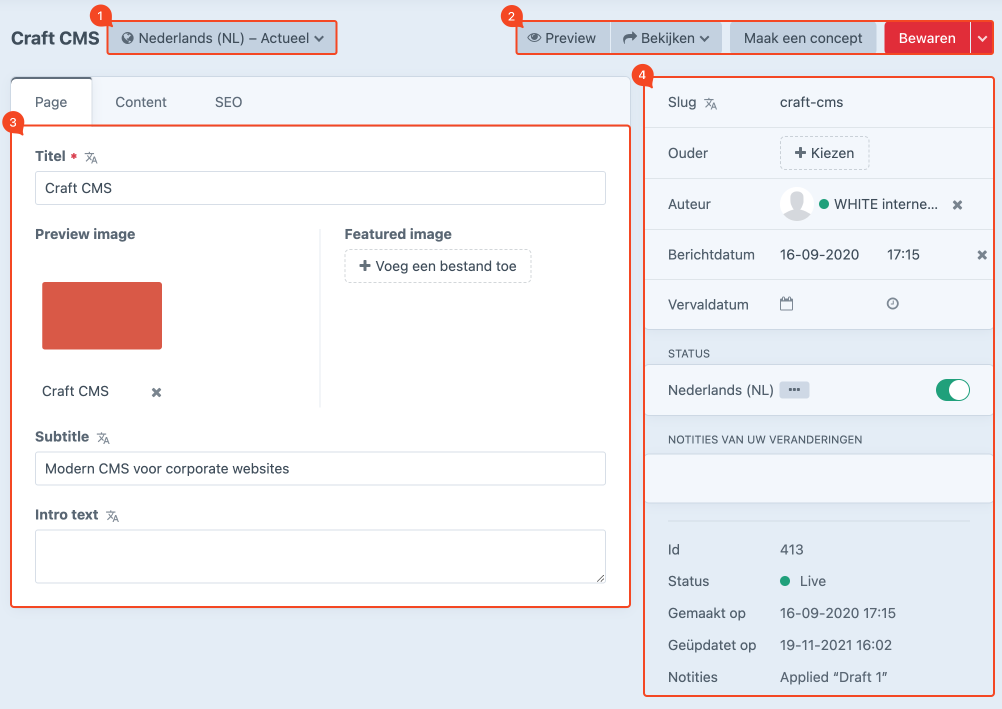
Task: Click the author avatar icon
Action: 796,204
